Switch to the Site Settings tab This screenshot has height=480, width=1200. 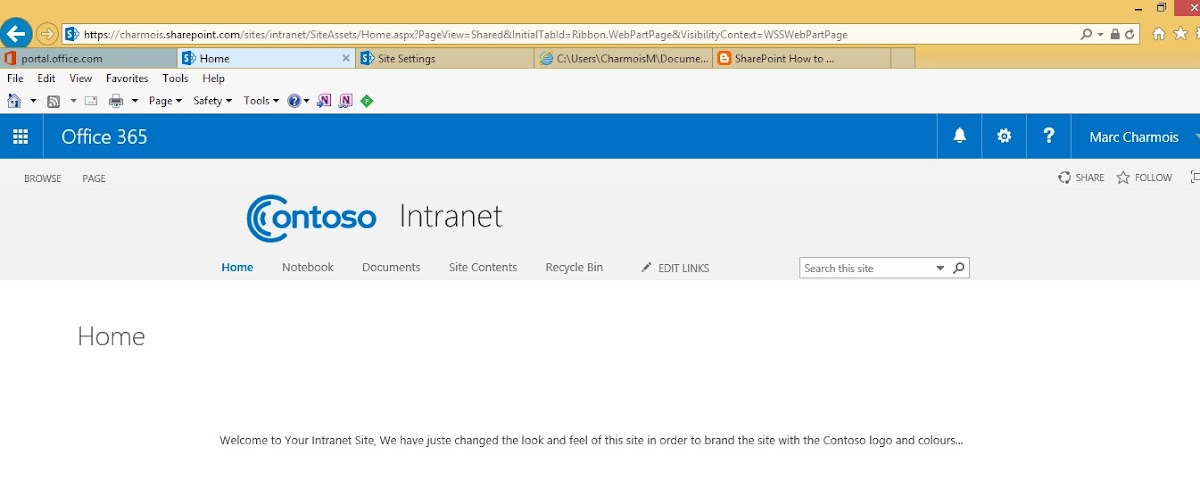445,58
